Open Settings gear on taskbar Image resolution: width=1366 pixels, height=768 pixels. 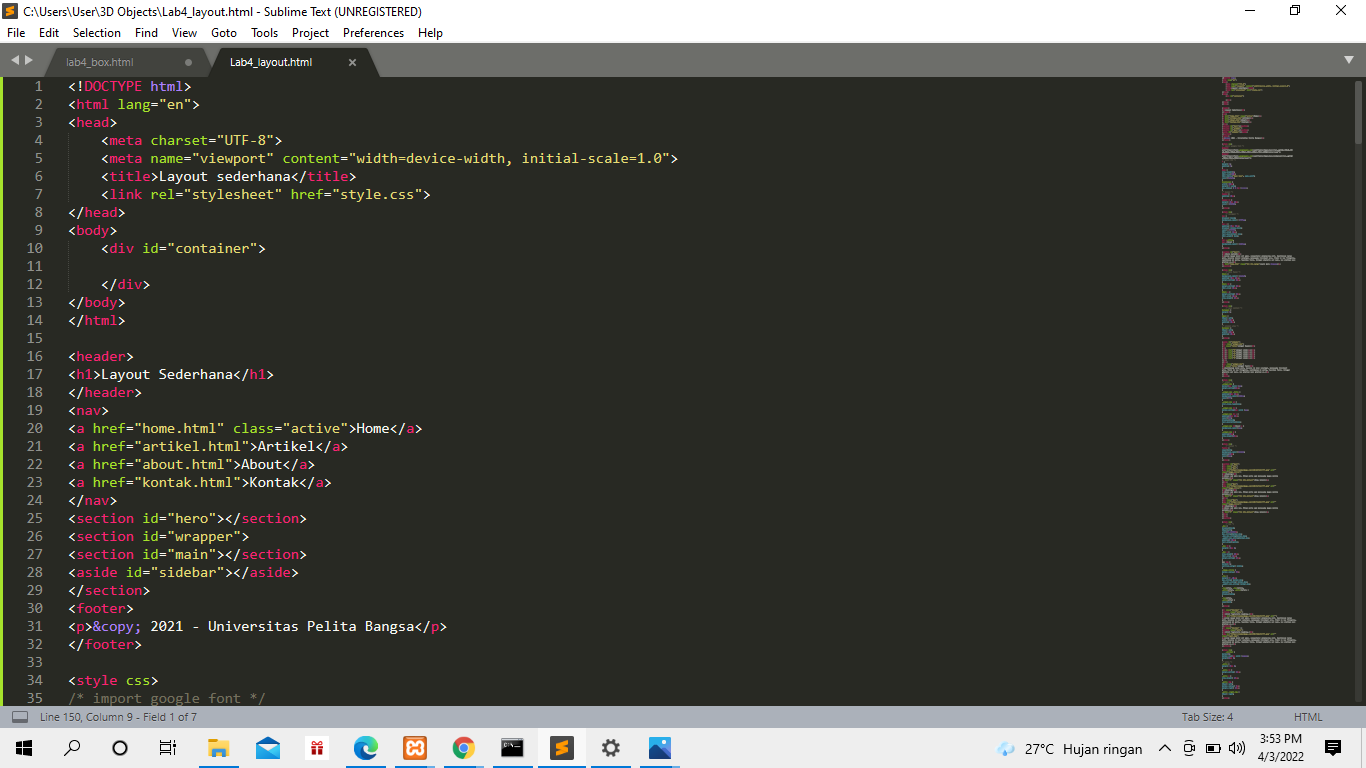coord(611,748)
